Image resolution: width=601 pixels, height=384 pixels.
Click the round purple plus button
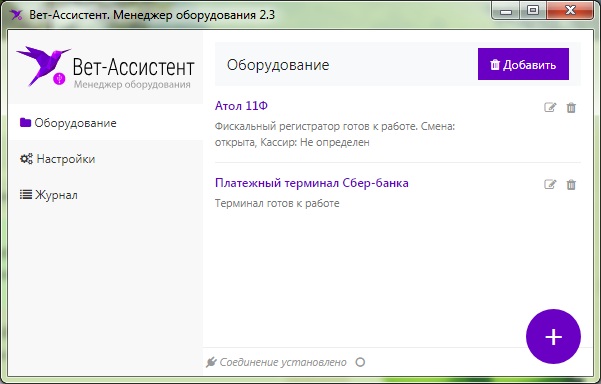[x=553, y=336]
